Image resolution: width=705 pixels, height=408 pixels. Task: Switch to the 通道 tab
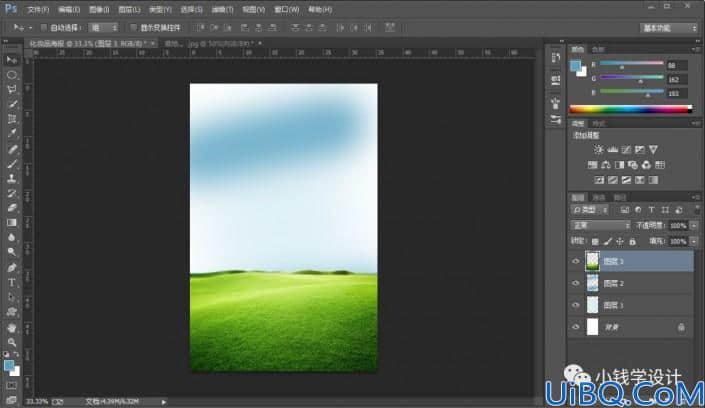pyautogui.click(x=598, y=197)
